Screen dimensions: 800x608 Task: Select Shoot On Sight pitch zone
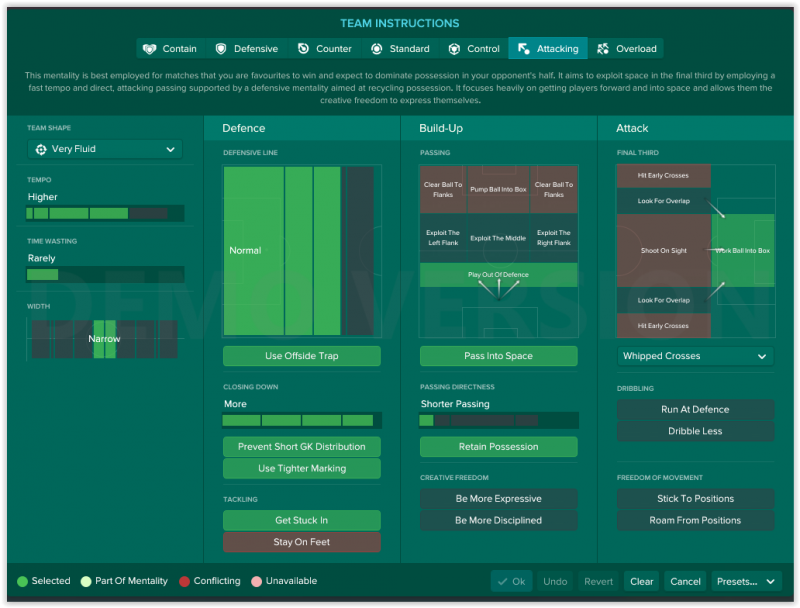tap(663, 251)
